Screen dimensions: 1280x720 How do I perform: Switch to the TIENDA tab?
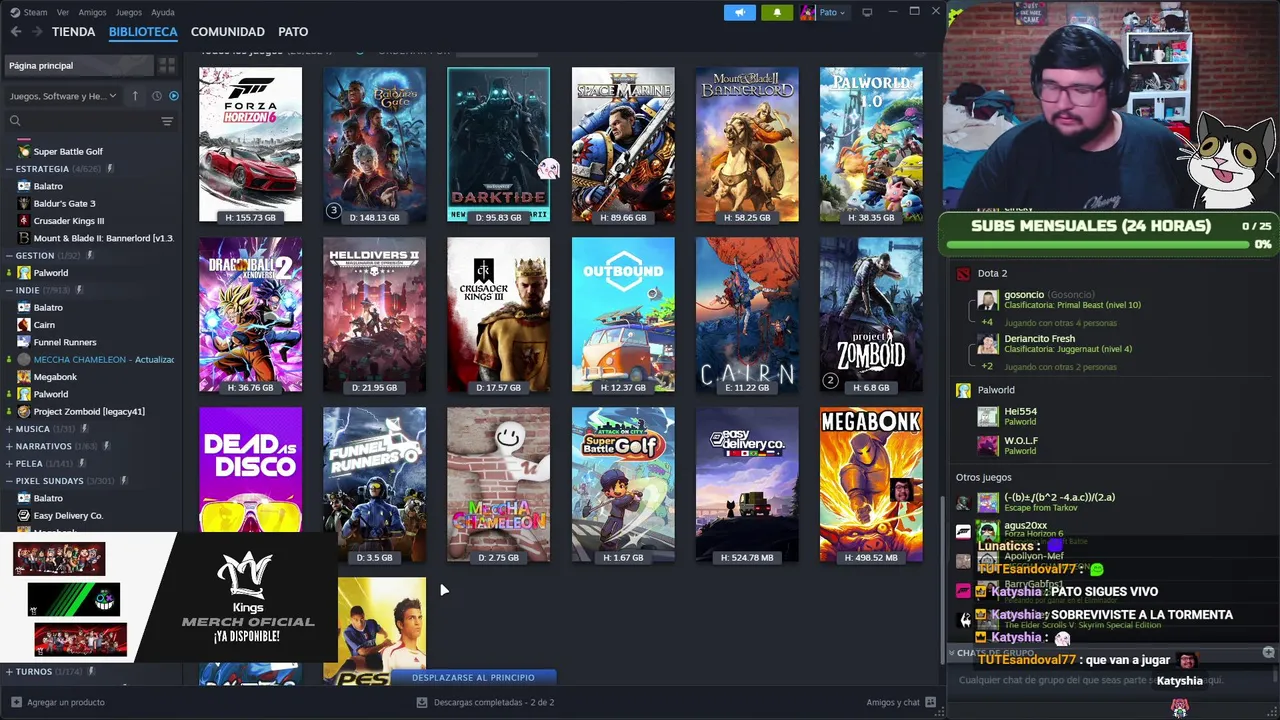[74, 32]
